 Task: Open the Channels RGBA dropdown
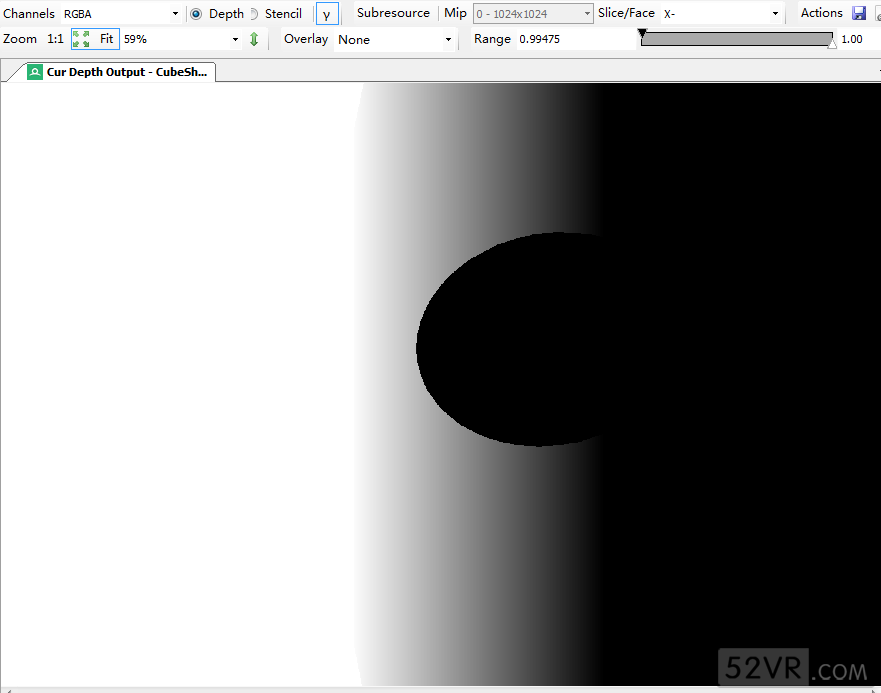coord(120,14)
